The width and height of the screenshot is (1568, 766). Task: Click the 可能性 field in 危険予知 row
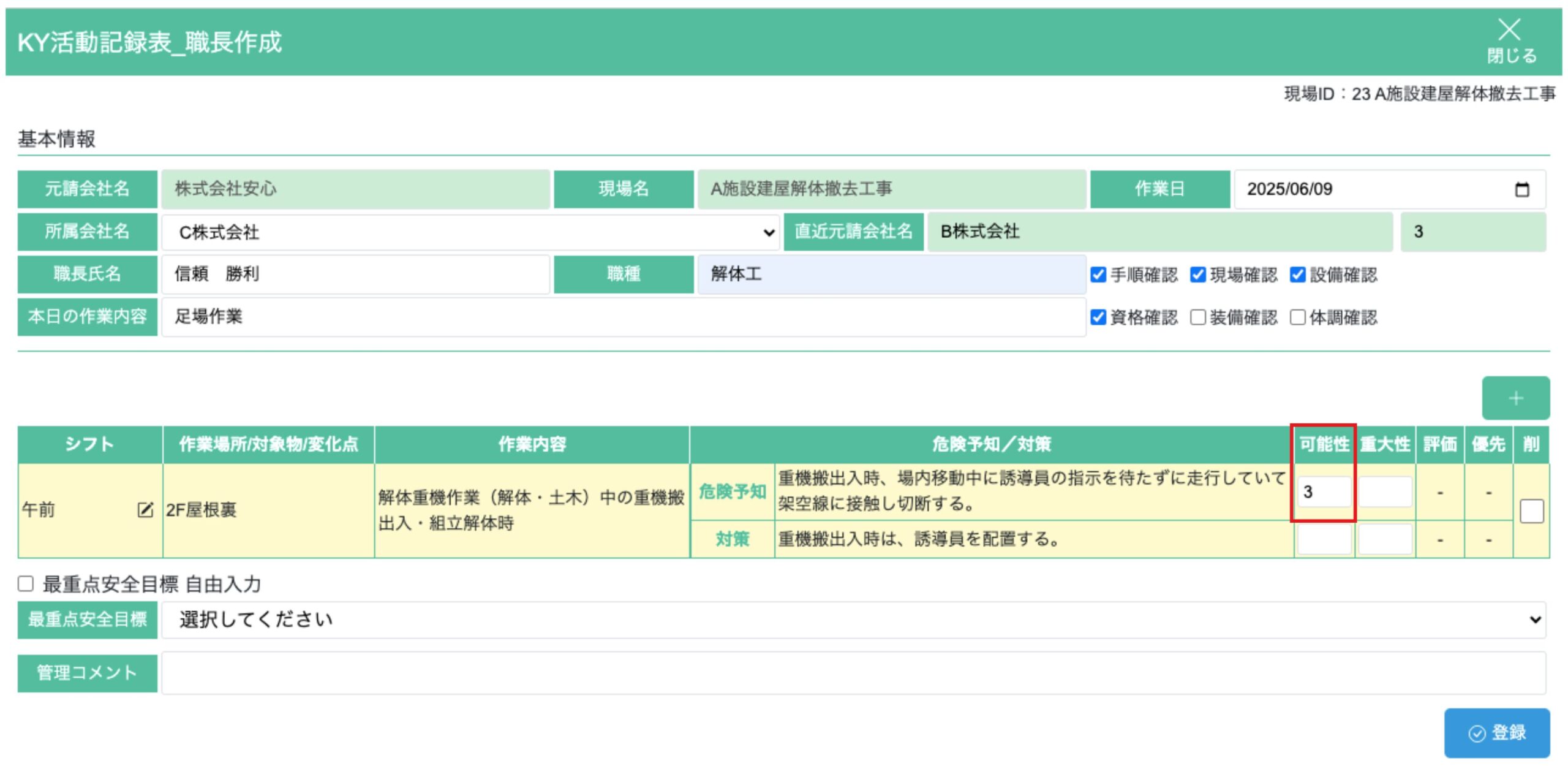pos(1324,491)
